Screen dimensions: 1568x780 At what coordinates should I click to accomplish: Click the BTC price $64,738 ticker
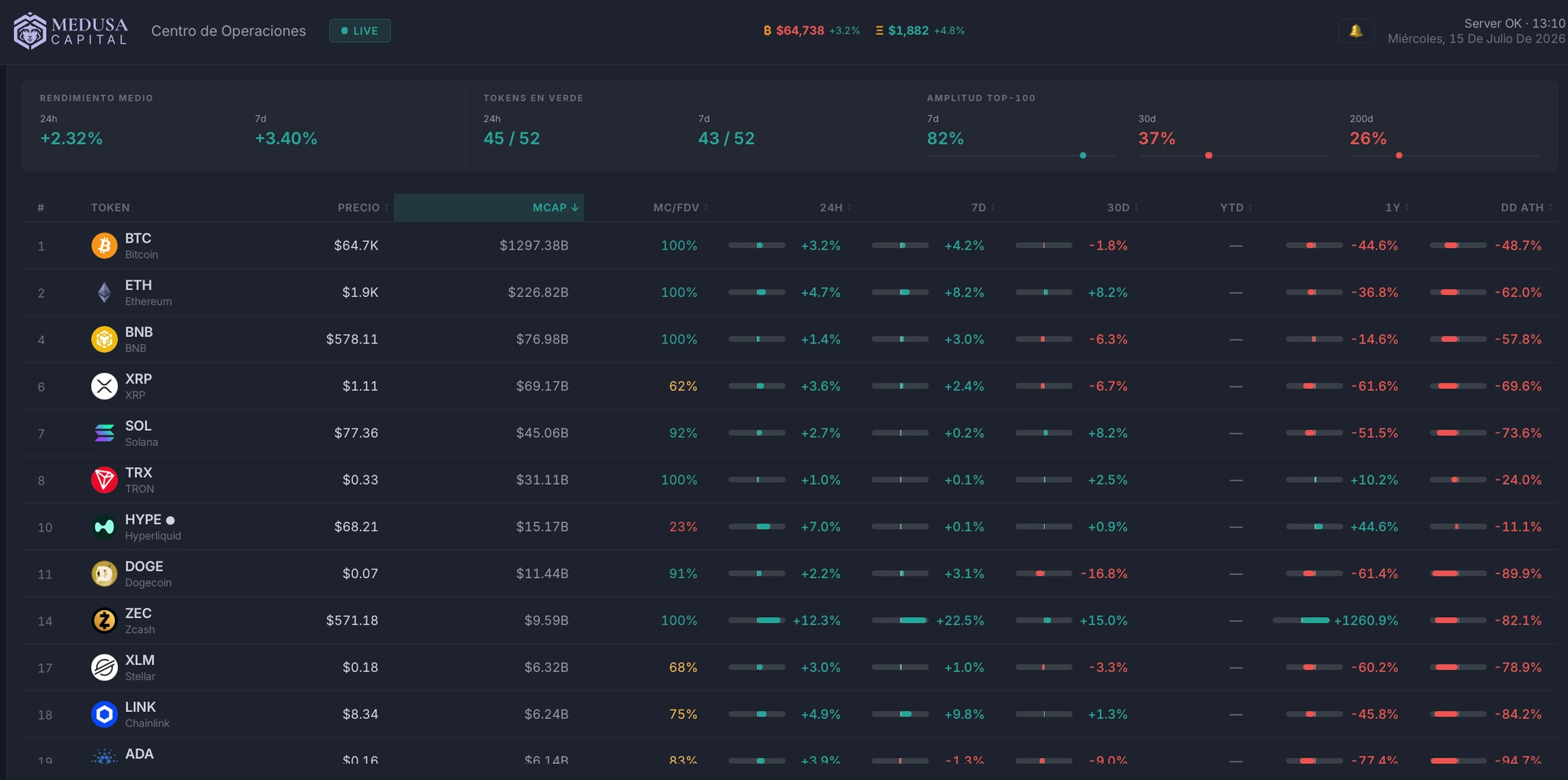click(x=800, y=31)
